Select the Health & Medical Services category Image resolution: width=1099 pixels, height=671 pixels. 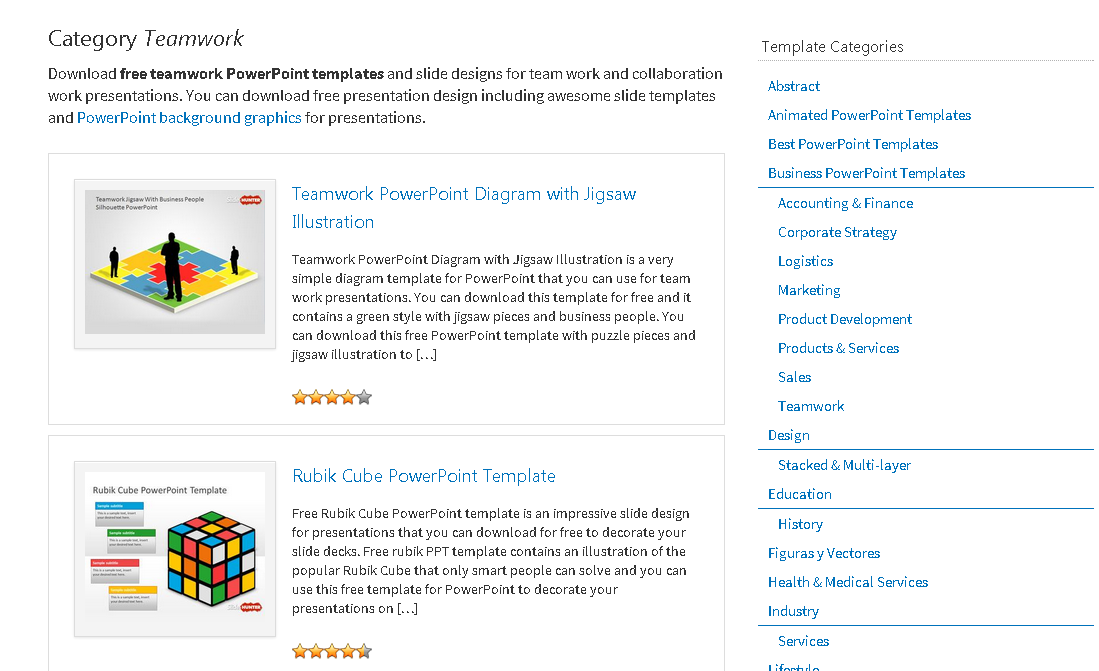tap(848, 582)
